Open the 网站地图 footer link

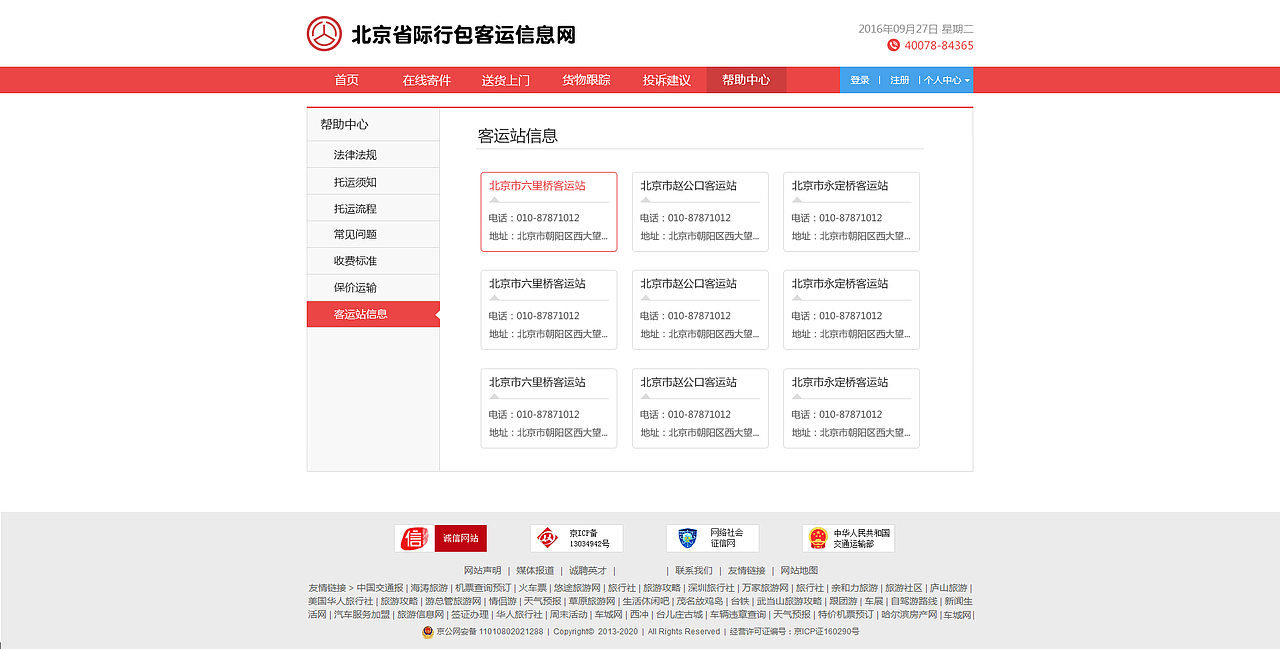click(799, 570)
